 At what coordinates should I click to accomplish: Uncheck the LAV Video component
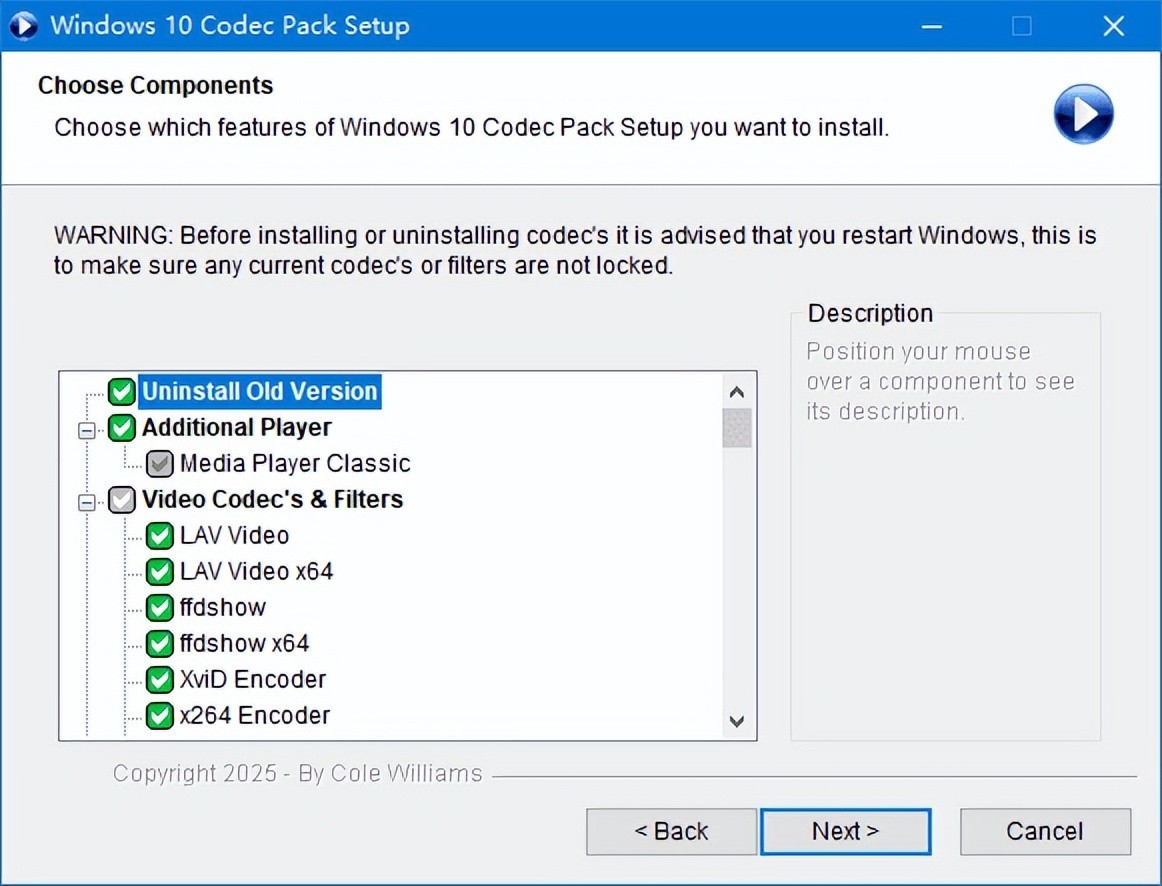click(160, 536)
